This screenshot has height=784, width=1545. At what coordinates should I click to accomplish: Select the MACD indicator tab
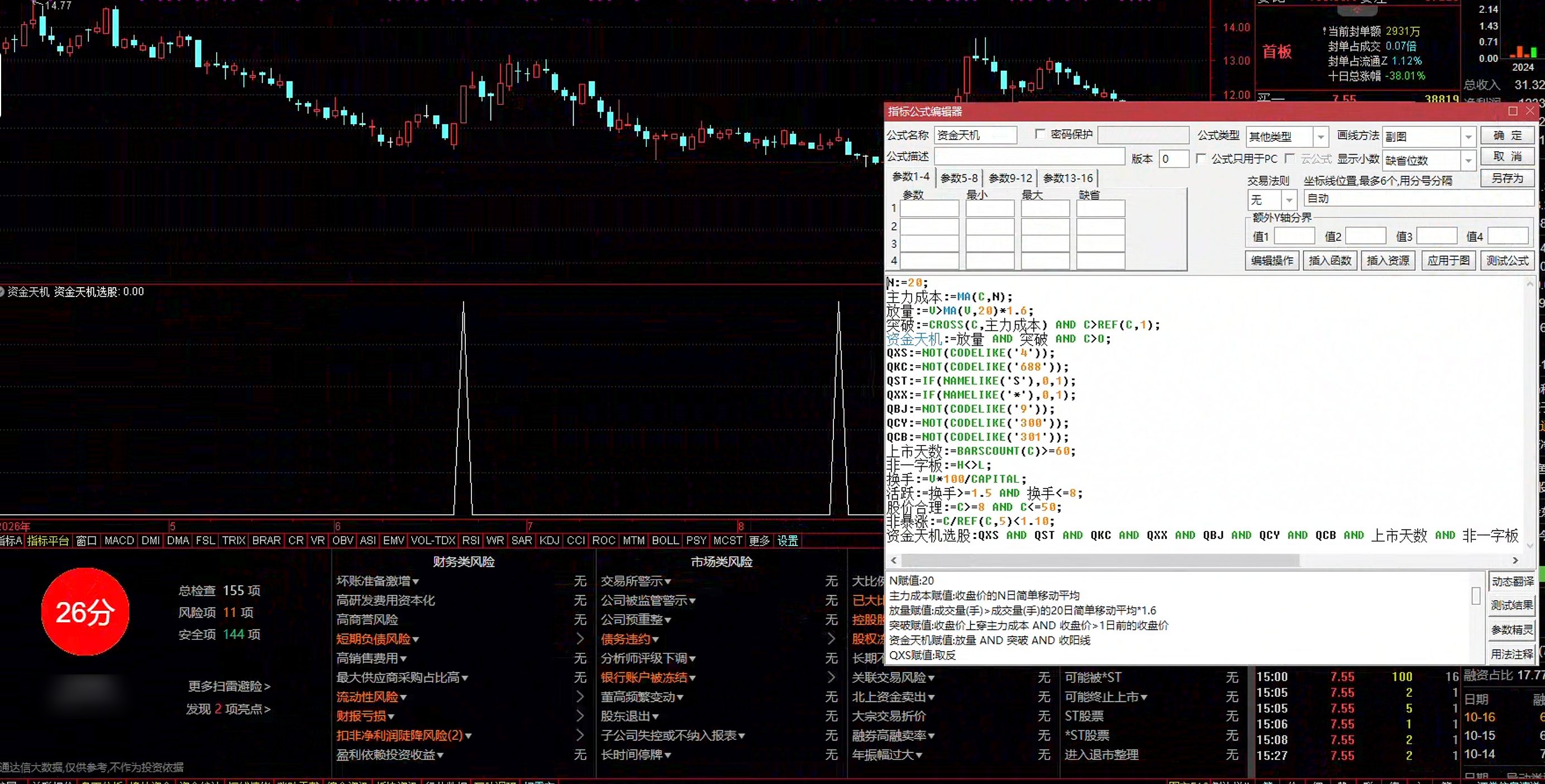tap(120, 541)
